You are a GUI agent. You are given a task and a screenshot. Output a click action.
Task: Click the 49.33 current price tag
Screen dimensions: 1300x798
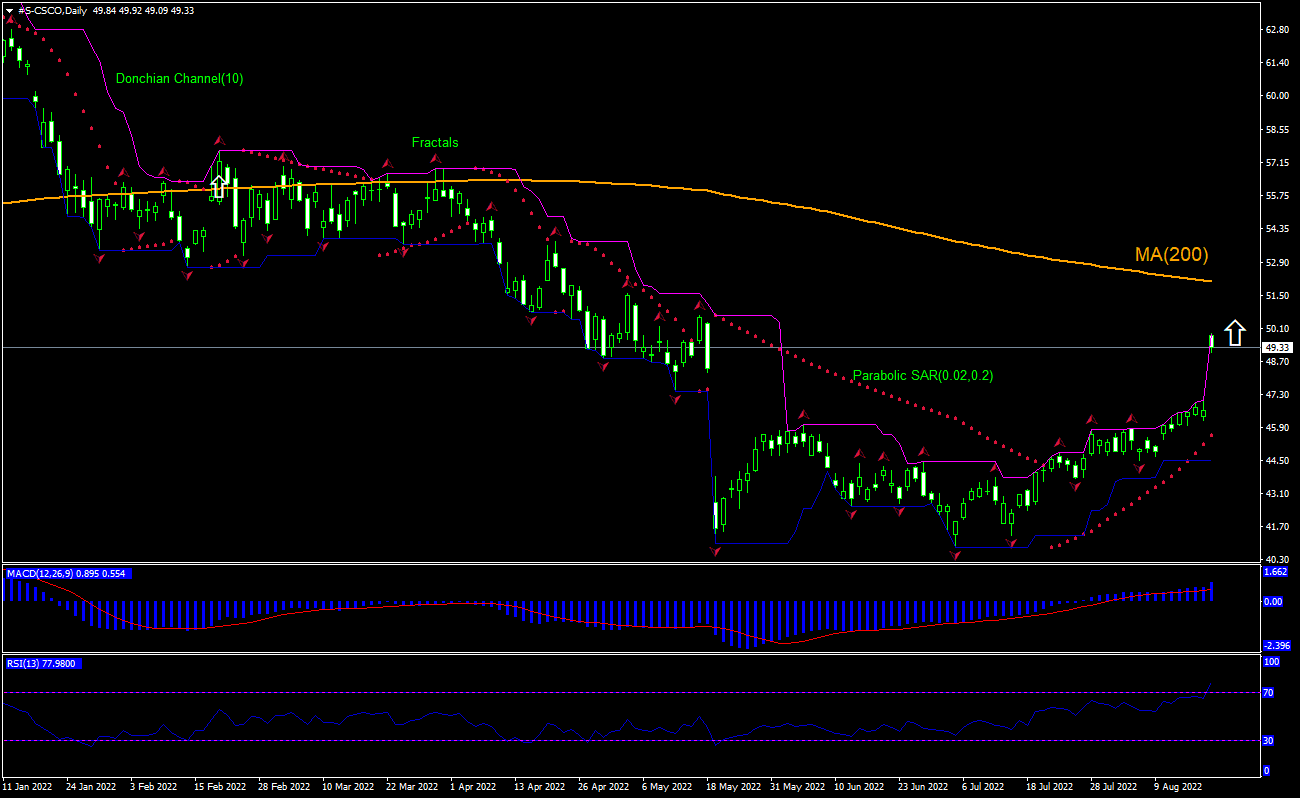point(1276,348)
